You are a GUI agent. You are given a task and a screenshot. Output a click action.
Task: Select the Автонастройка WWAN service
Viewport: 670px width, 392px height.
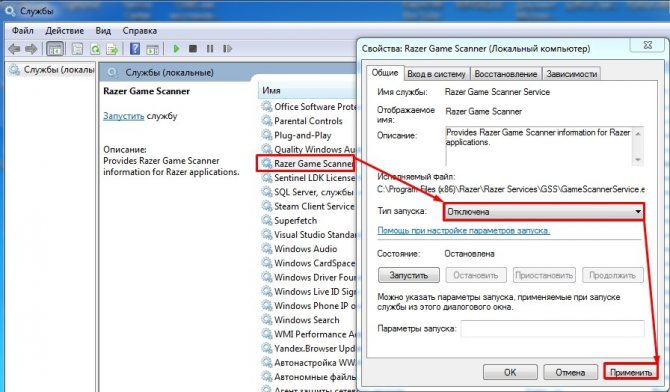309,363
